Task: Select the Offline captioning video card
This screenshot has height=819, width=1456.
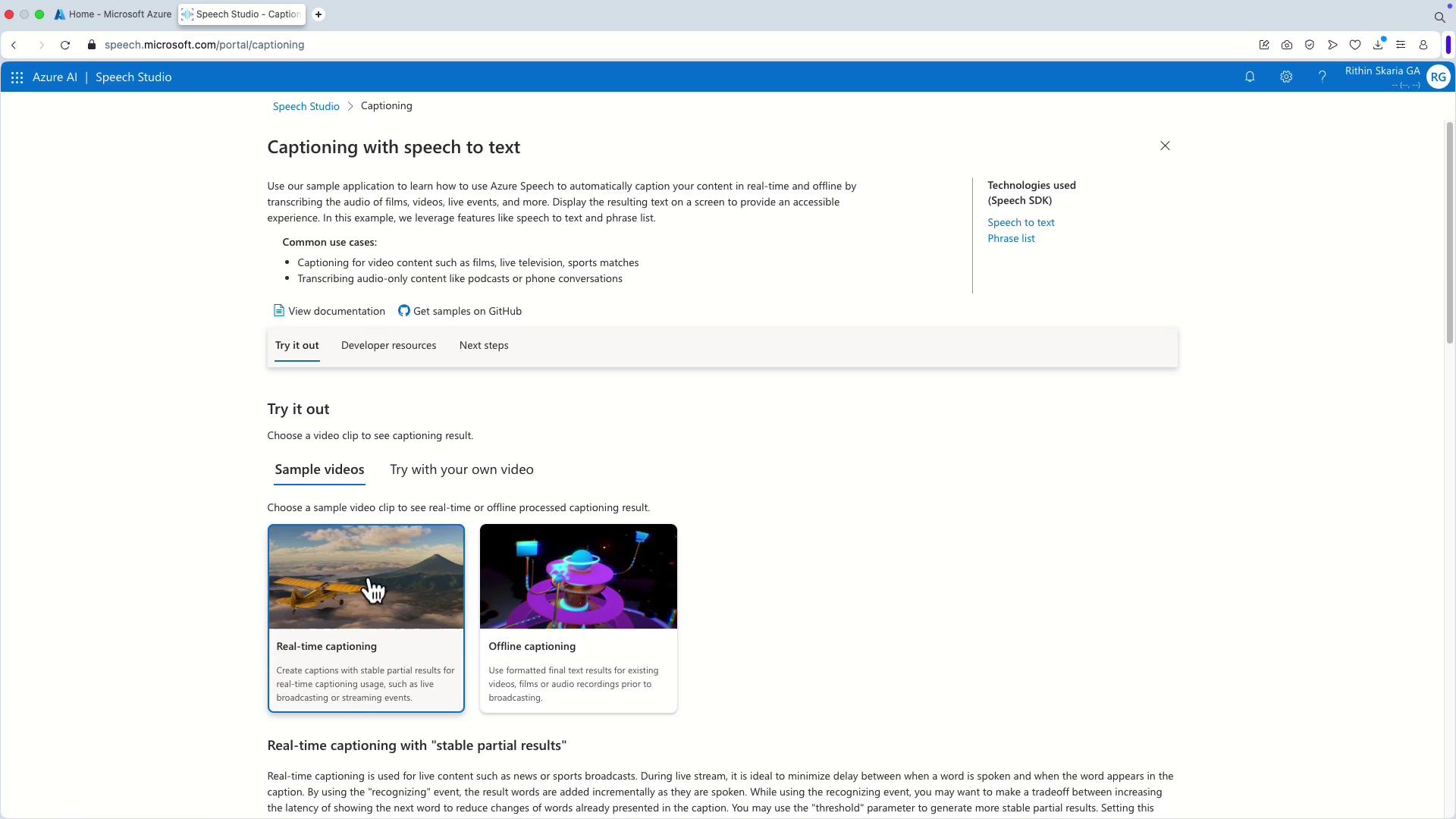Action: point(578,618)
